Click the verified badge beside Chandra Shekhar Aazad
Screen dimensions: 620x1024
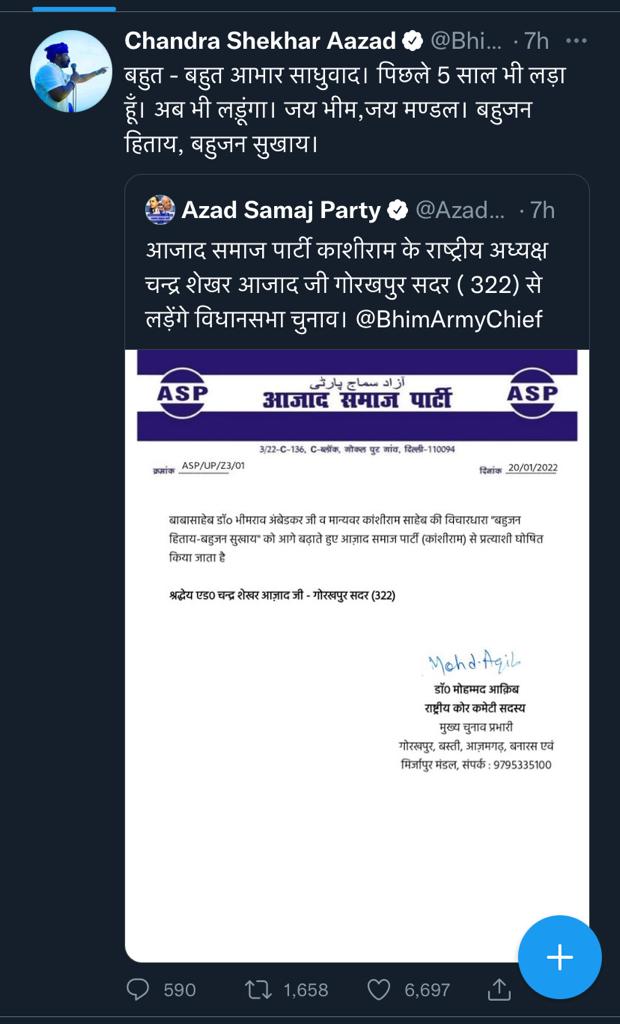click(x=412, y=41)
